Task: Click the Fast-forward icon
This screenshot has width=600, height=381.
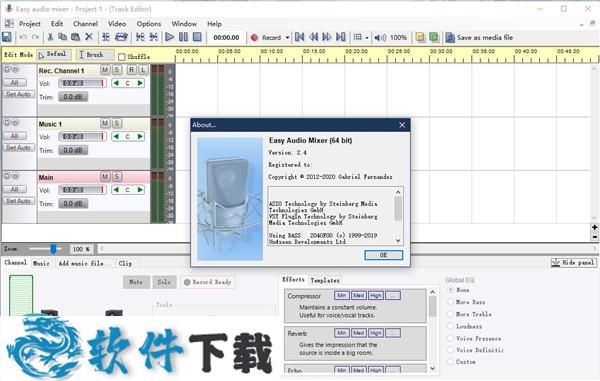Action: pyautogui.click(x=326, y=37)
